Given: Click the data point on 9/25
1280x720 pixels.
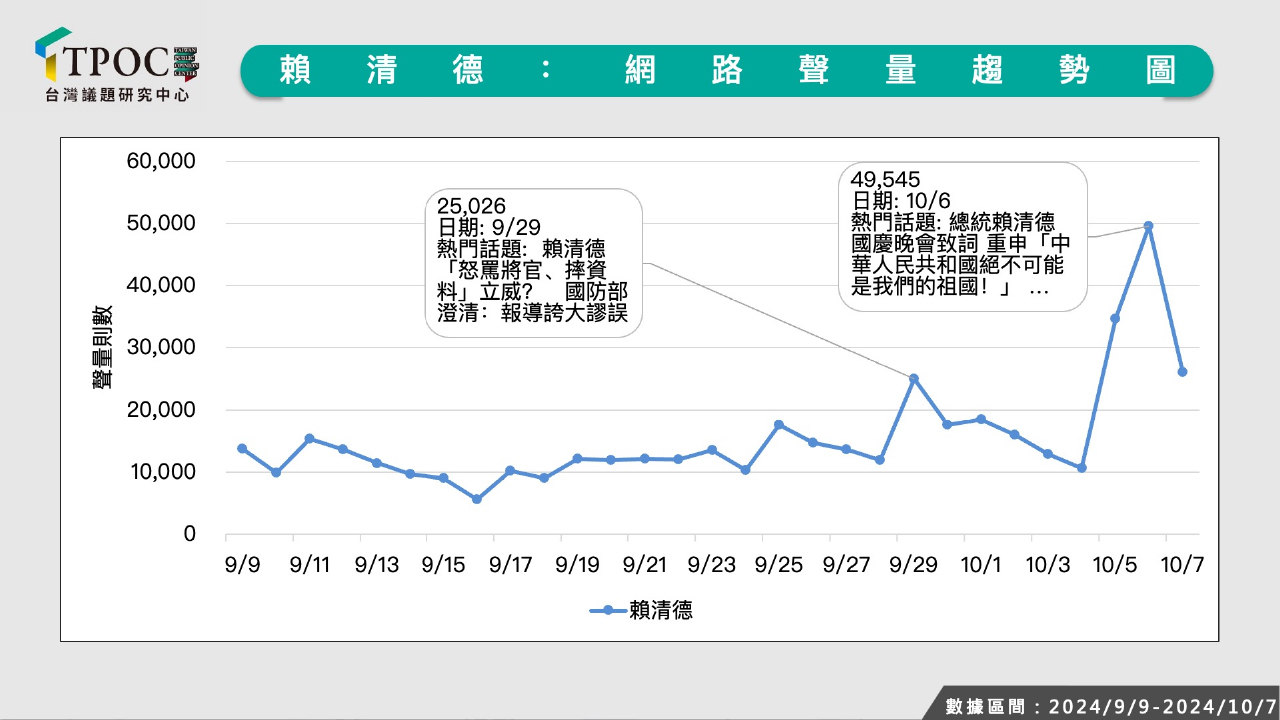Looking at the screenshot, I should (779, 424).
